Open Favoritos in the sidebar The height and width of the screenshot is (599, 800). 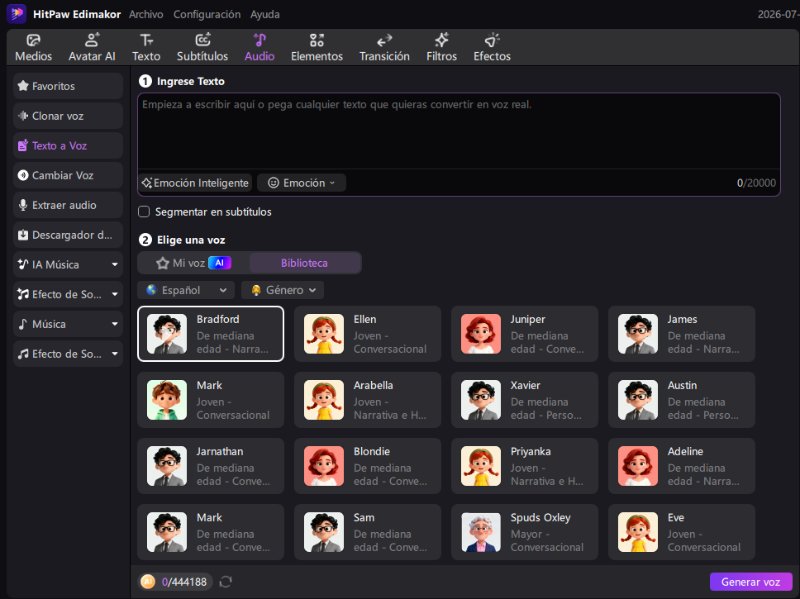pyautogui.click(x=68, y=86)
